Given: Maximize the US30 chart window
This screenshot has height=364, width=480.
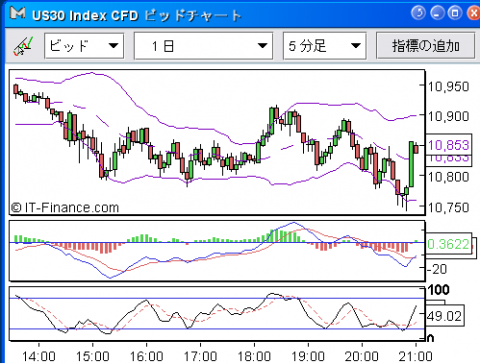Looking at the screenshot, I should click(455, 13).
